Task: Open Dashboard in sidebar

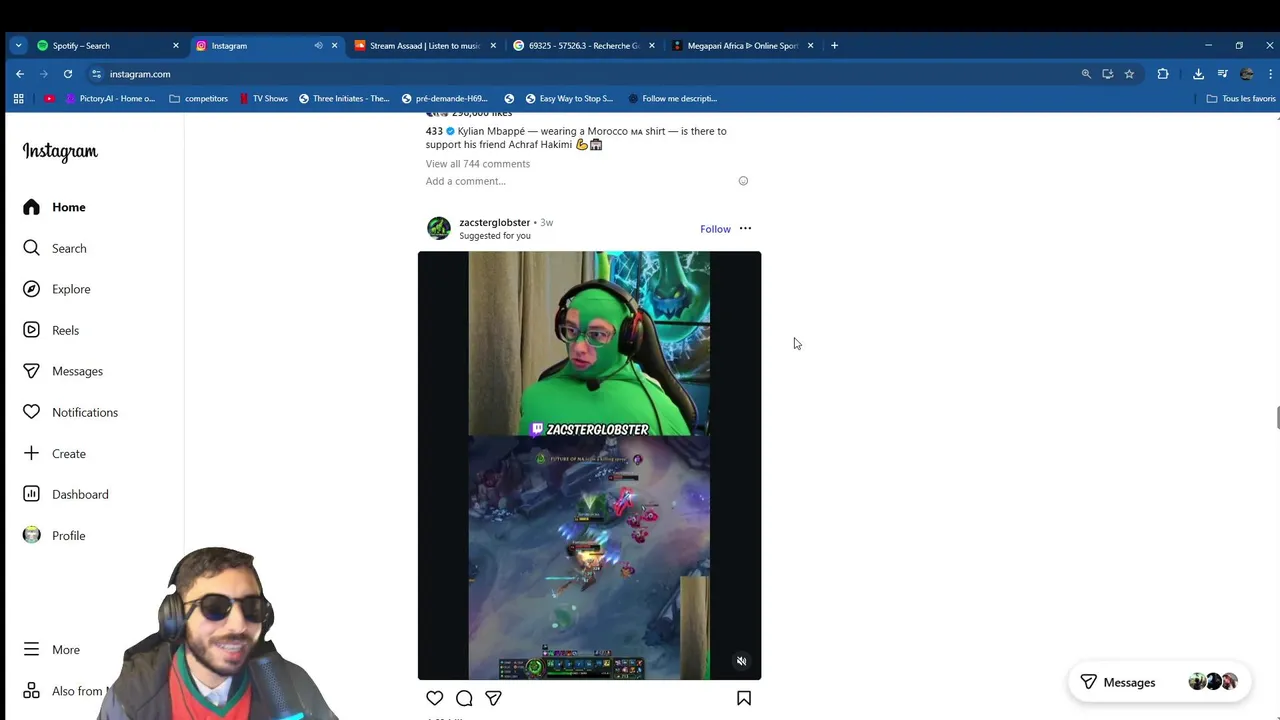Action: click(x=66, y=494)
